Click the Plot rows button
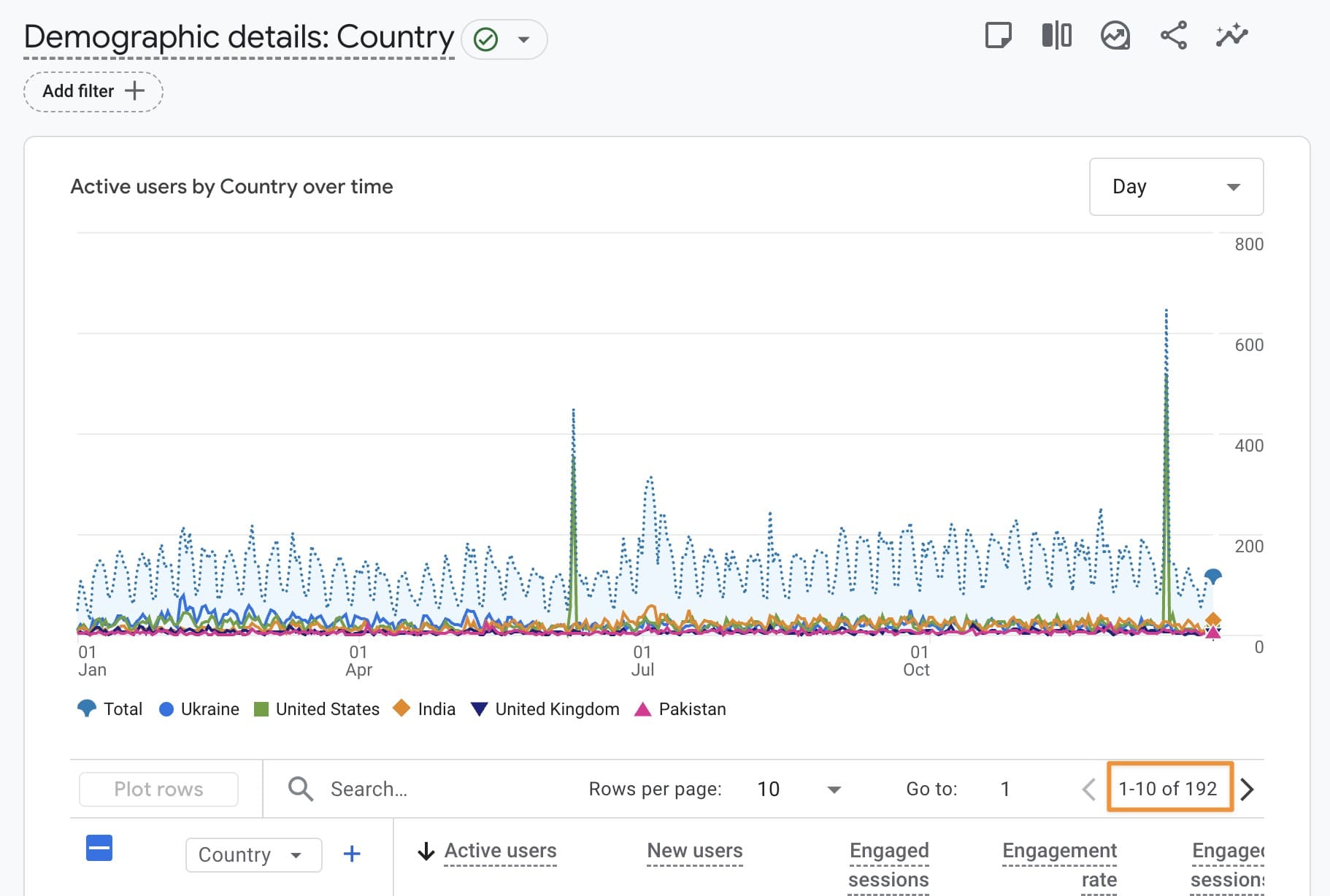Viewport: 1330px width, 896px height. pos(158,789)
